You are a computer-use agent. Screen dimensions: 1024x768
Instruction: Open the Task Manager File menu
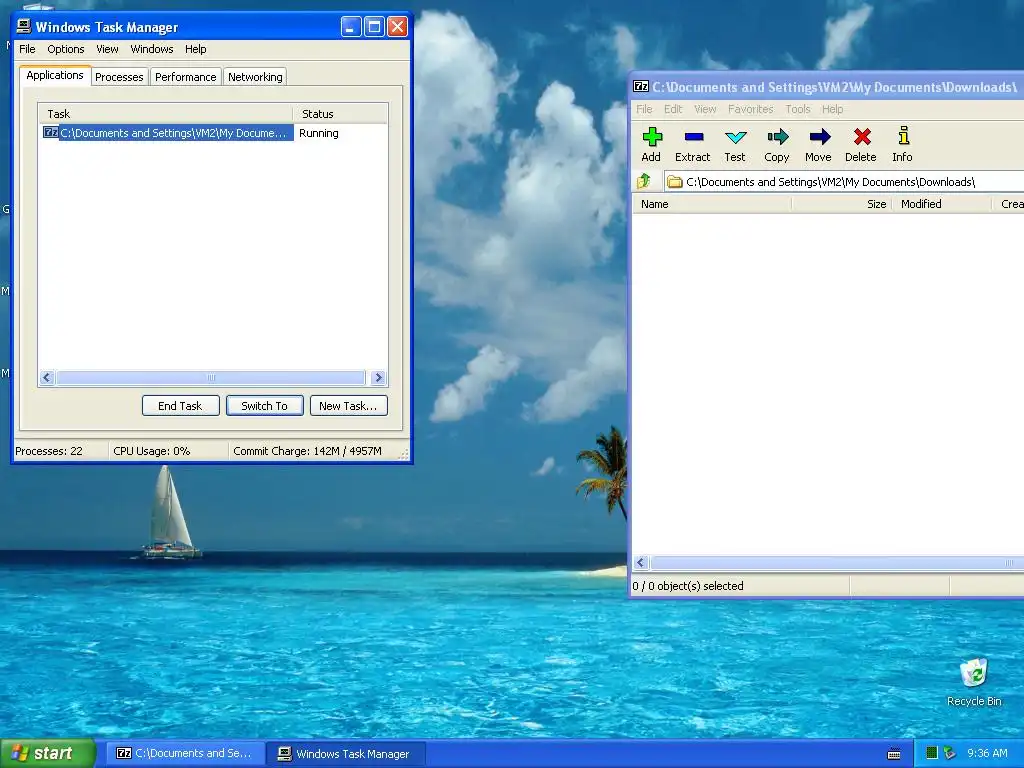27,49
